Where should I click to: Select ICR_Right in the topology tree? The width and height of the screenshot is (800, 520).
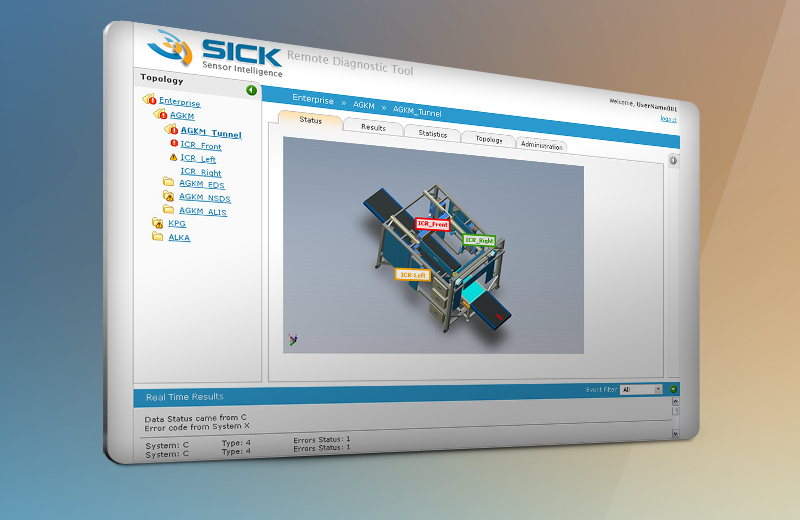[201, 171]
